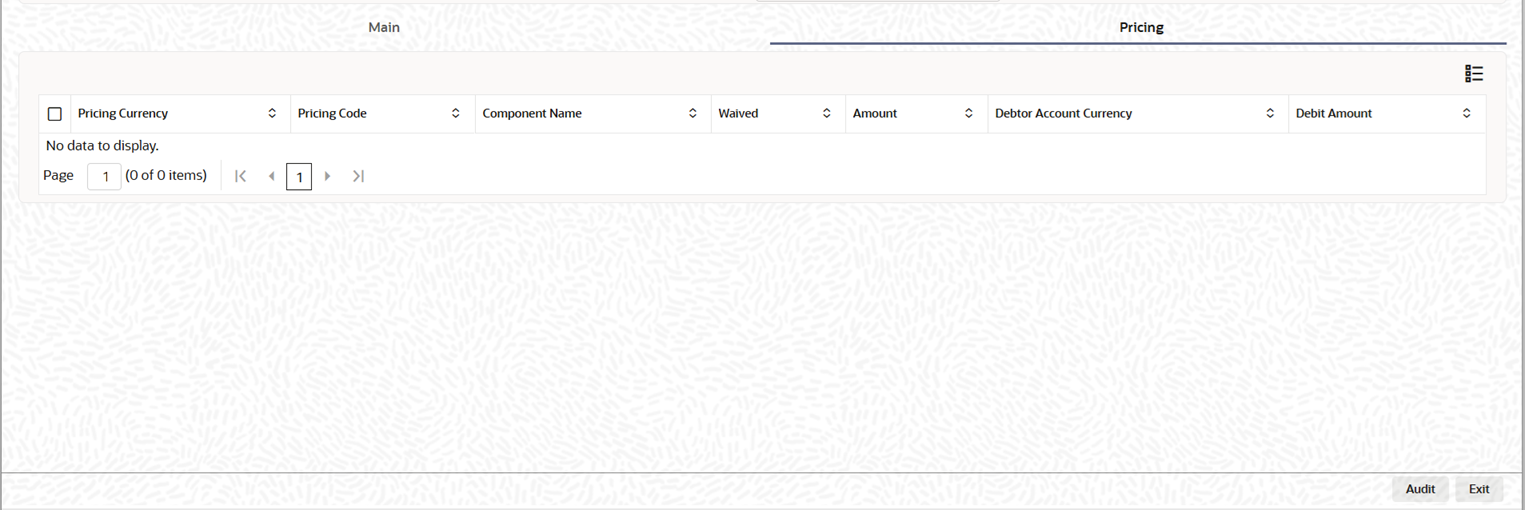Click the Debtor Account Currency header
Image resolution: width=1525 pixels, height=510 pixels.
point(1063,114)
